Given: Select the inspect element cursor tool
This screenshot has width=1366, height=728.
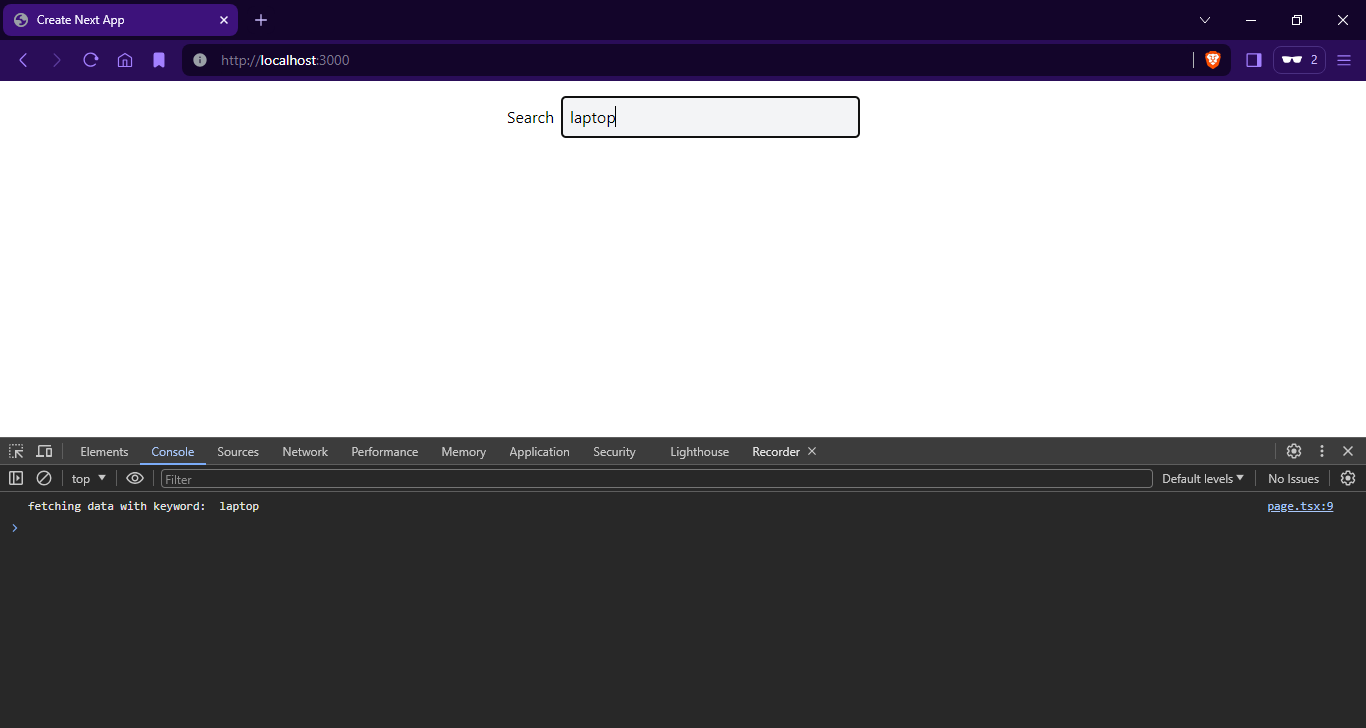Looking at the screenshot, I should point(15,451).
